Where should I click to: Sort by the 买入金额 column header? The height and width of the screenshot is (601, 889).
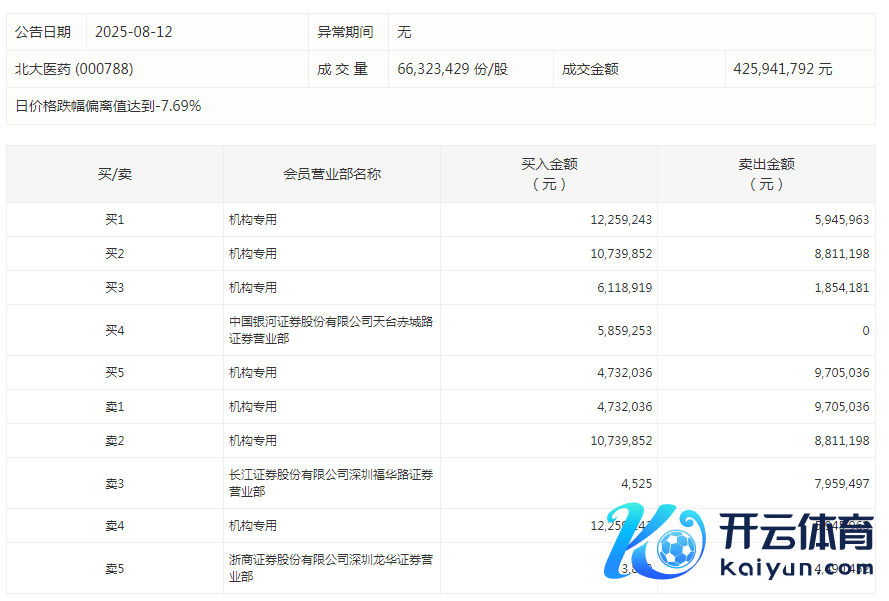point(549,174)
